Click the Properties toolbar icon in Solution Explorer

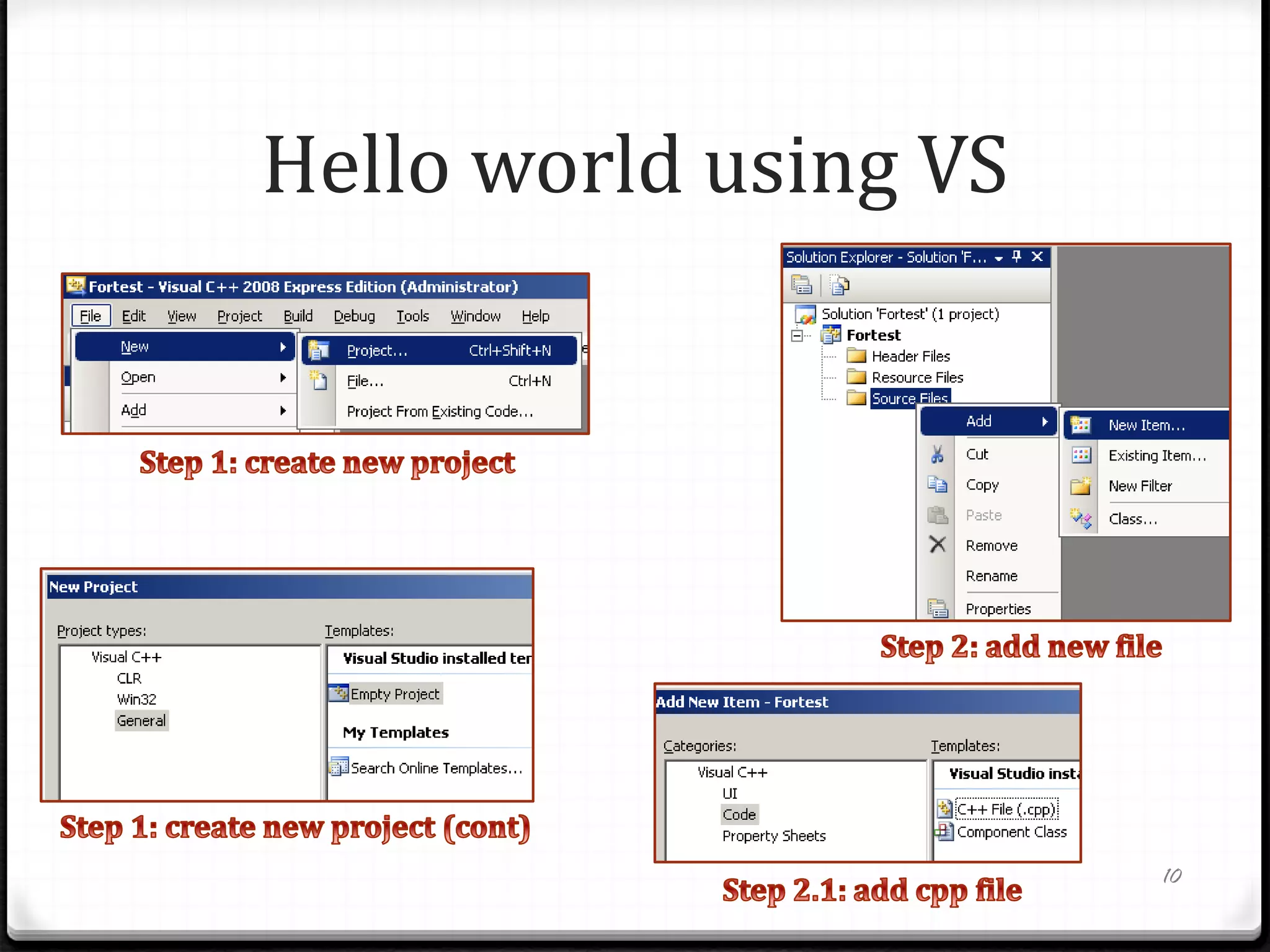click(x=801, y=284)
